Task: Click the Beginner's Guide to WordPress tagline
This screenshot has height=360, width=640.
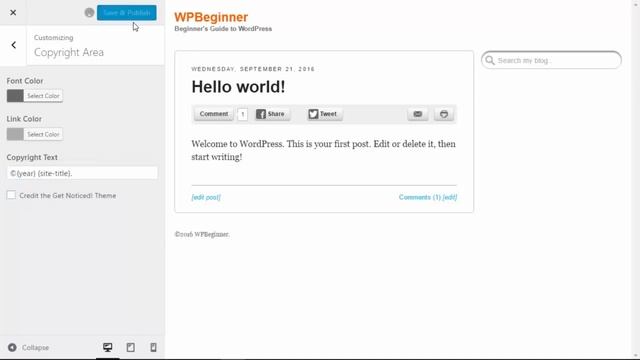Action: (223, 29)
